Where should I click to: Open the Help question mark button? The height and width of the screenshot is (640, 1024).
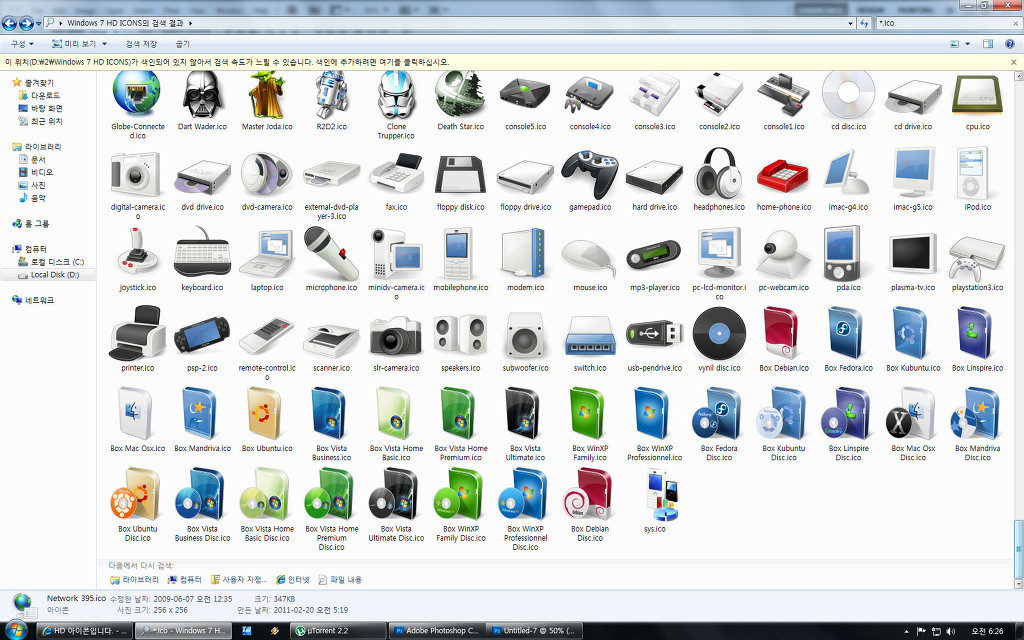point(1010,44)
